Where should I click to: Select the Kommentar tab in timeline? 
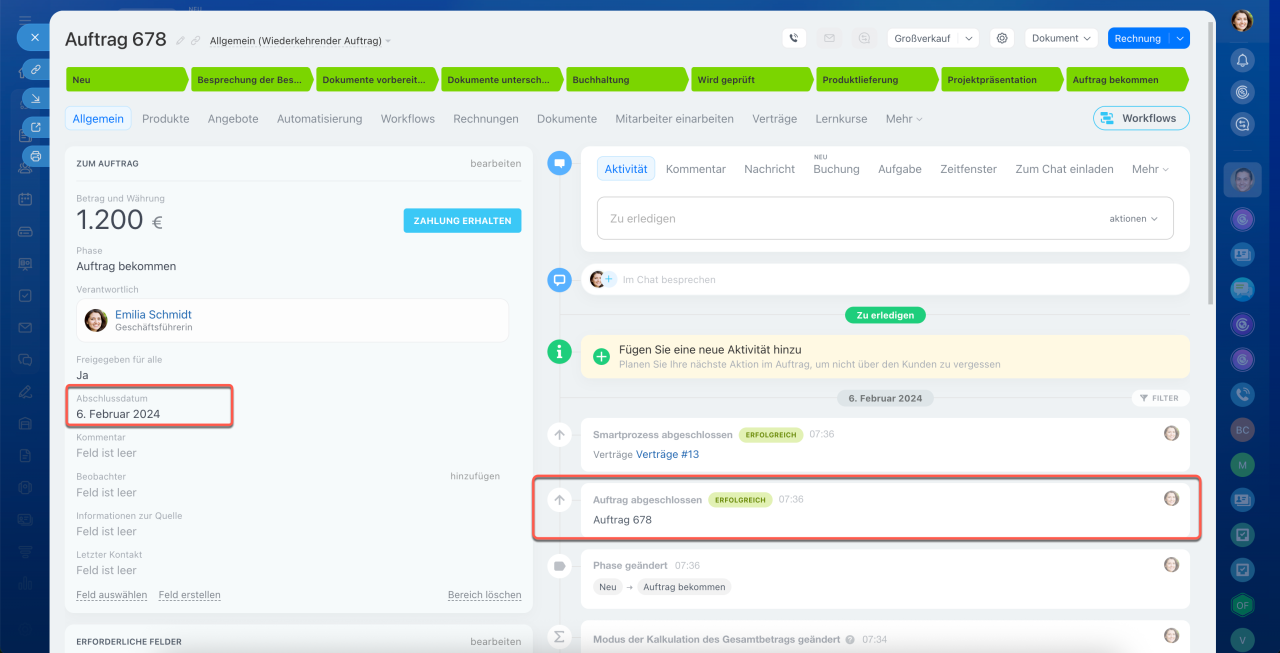click(x=695, y=169)
